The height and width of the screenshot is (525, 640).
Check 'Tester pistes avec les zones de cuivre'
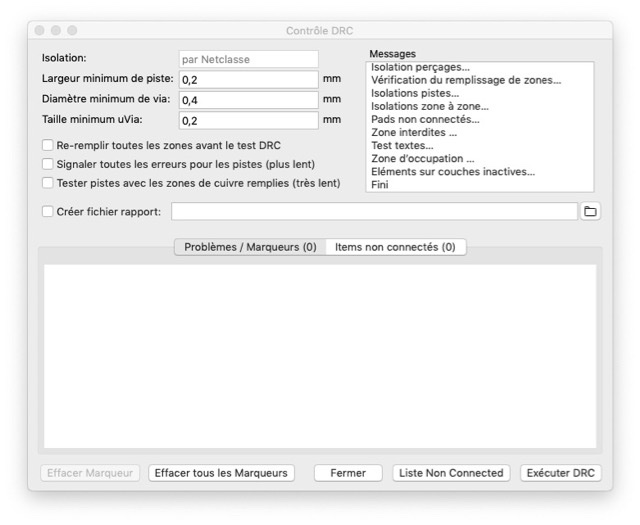coord(48,183)
